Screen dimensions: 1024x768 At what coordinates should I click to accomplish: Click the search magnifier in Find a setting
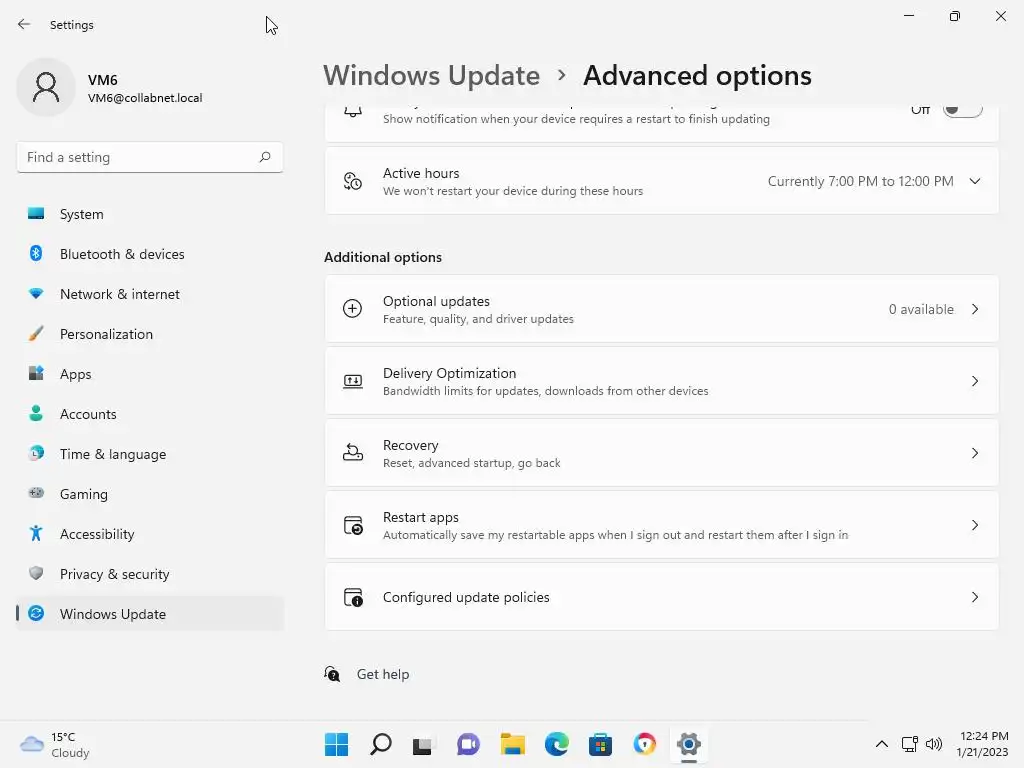pos(264,157)
